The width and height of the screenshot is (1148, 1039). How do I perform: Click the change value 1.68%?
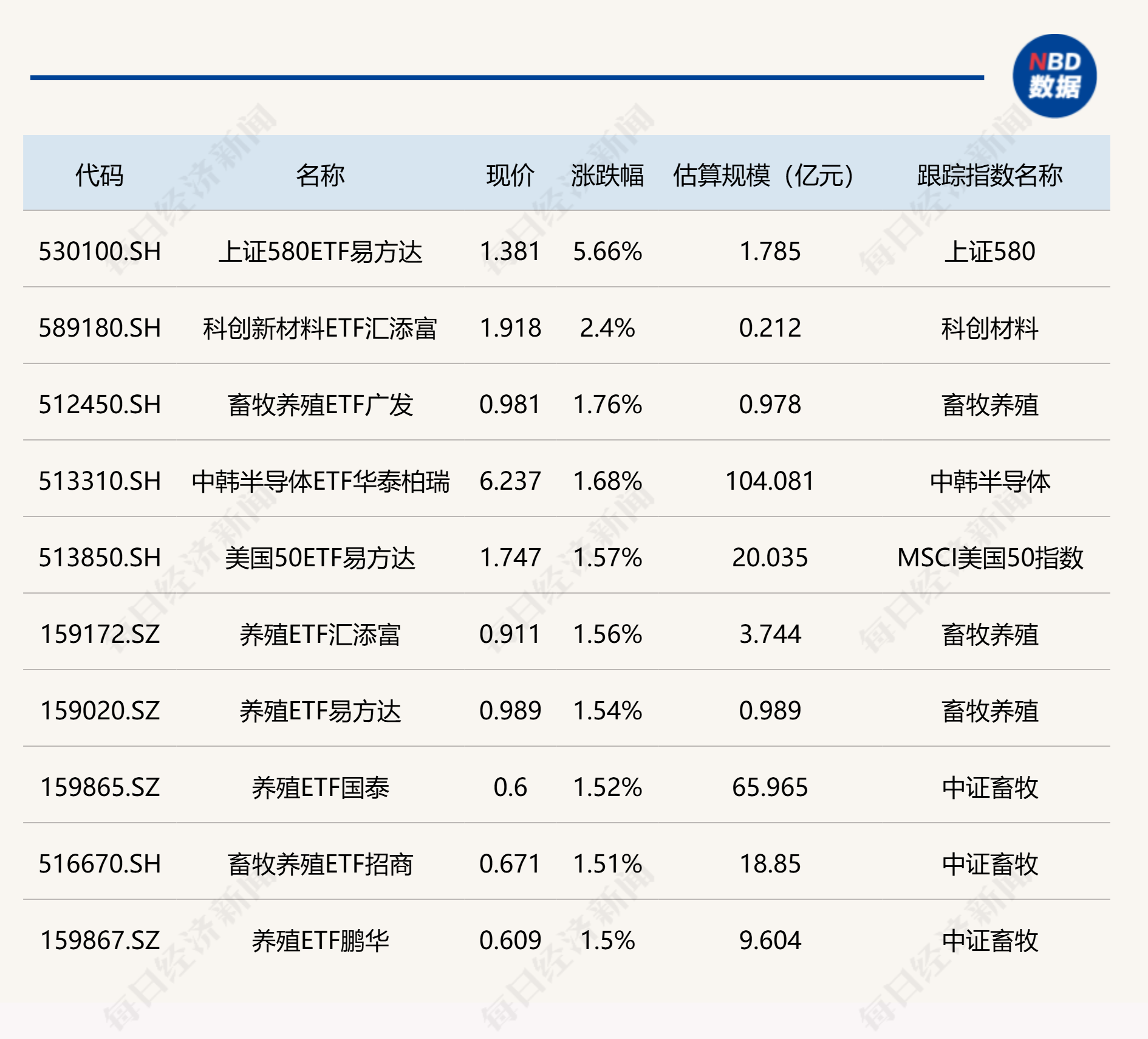click(x=607, y=481)
